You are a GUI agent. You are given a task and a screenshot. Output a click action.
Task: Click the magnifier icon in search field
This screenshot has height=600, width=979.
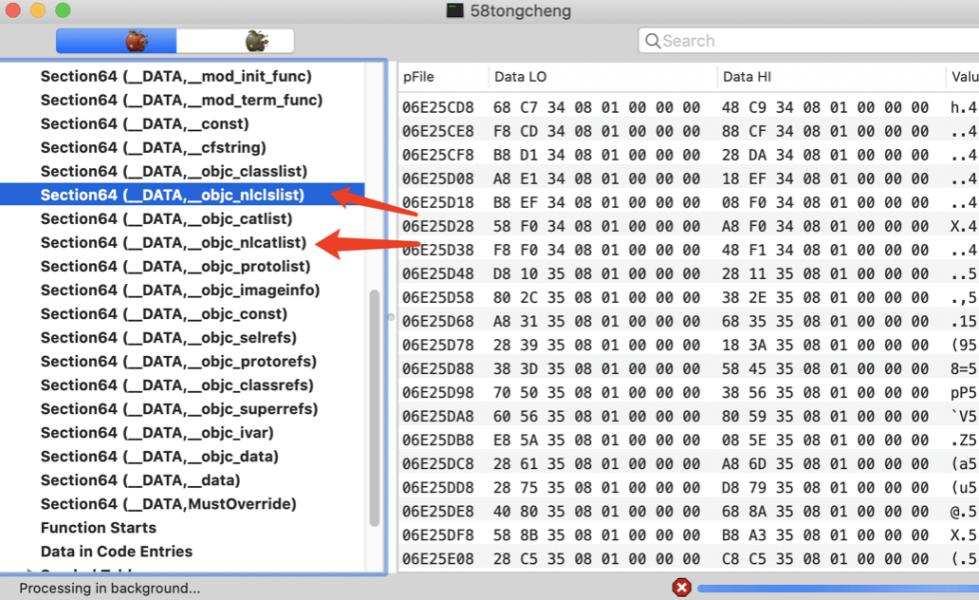point(652,41)
